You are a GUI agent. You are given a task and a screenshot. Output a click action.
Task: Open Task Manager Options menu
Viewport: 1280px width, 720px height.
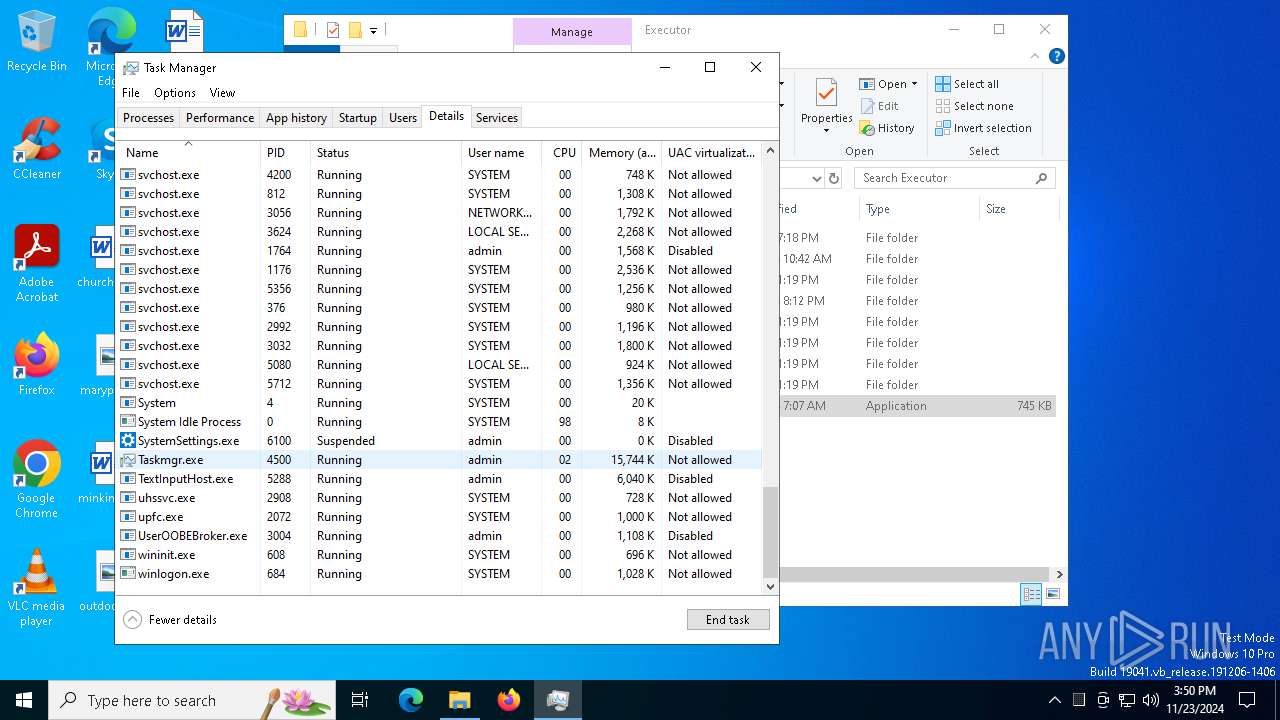pyautogui.click(x=175, y=93)
